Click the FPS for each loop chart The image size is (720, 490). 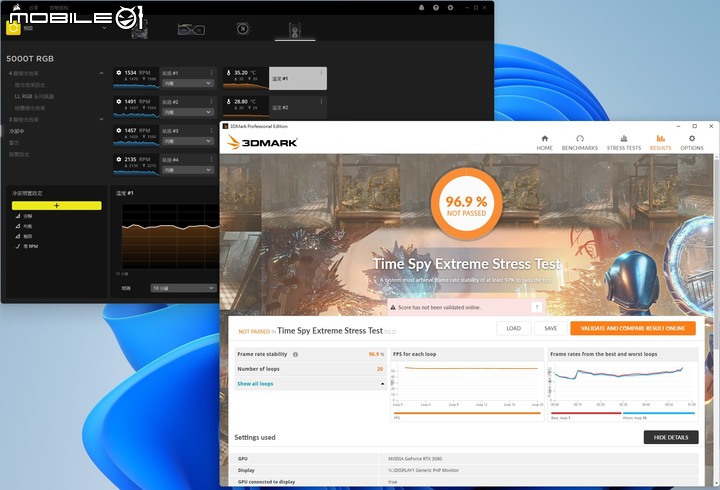pyautogui.click(x=467, y=384)
